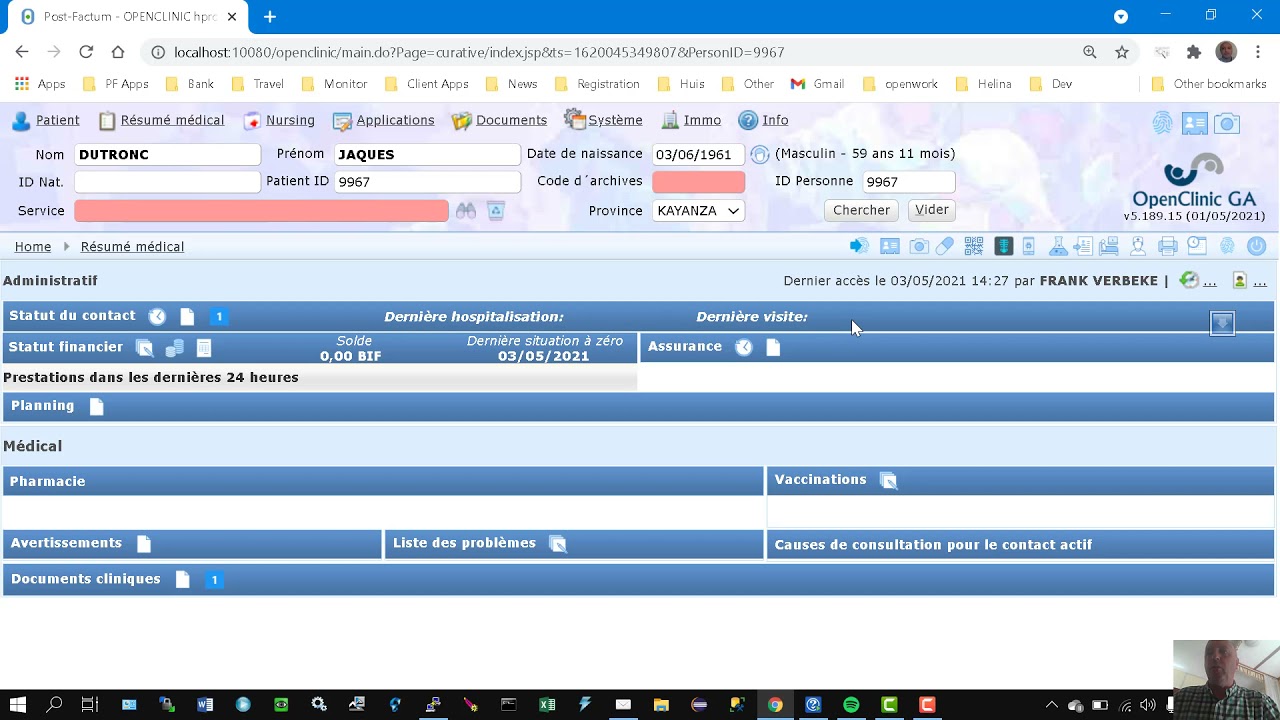Click the Vider button
The width and height of the screenshot is (1280, 720).
tap(932, 210)
